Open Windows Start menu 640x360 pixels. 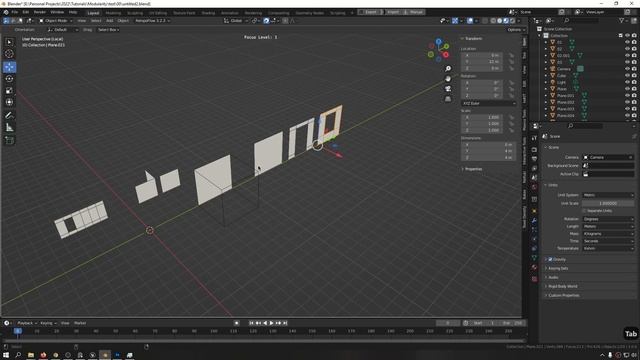point(6,355)
